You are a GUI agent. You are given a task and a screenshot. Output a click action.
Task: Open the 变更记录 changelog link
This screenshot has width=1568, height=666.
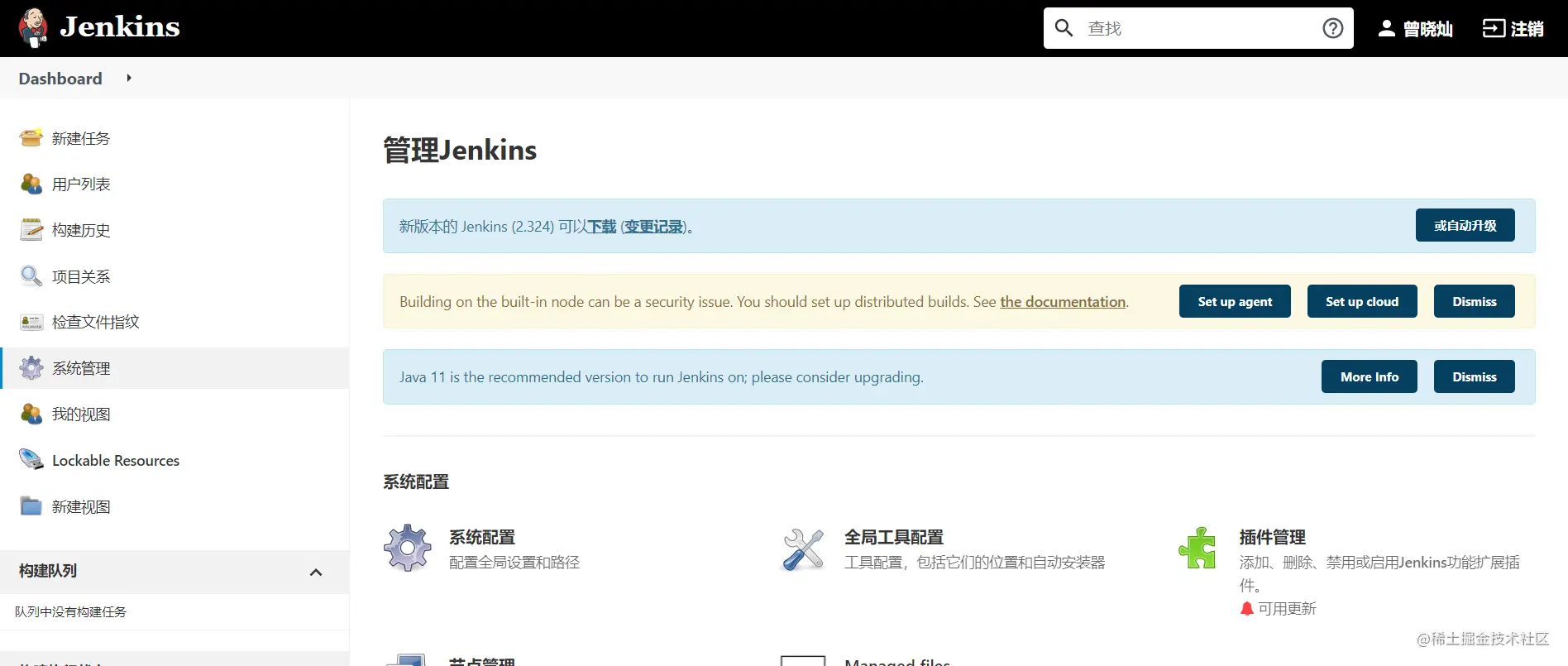[x=653, y=227]
